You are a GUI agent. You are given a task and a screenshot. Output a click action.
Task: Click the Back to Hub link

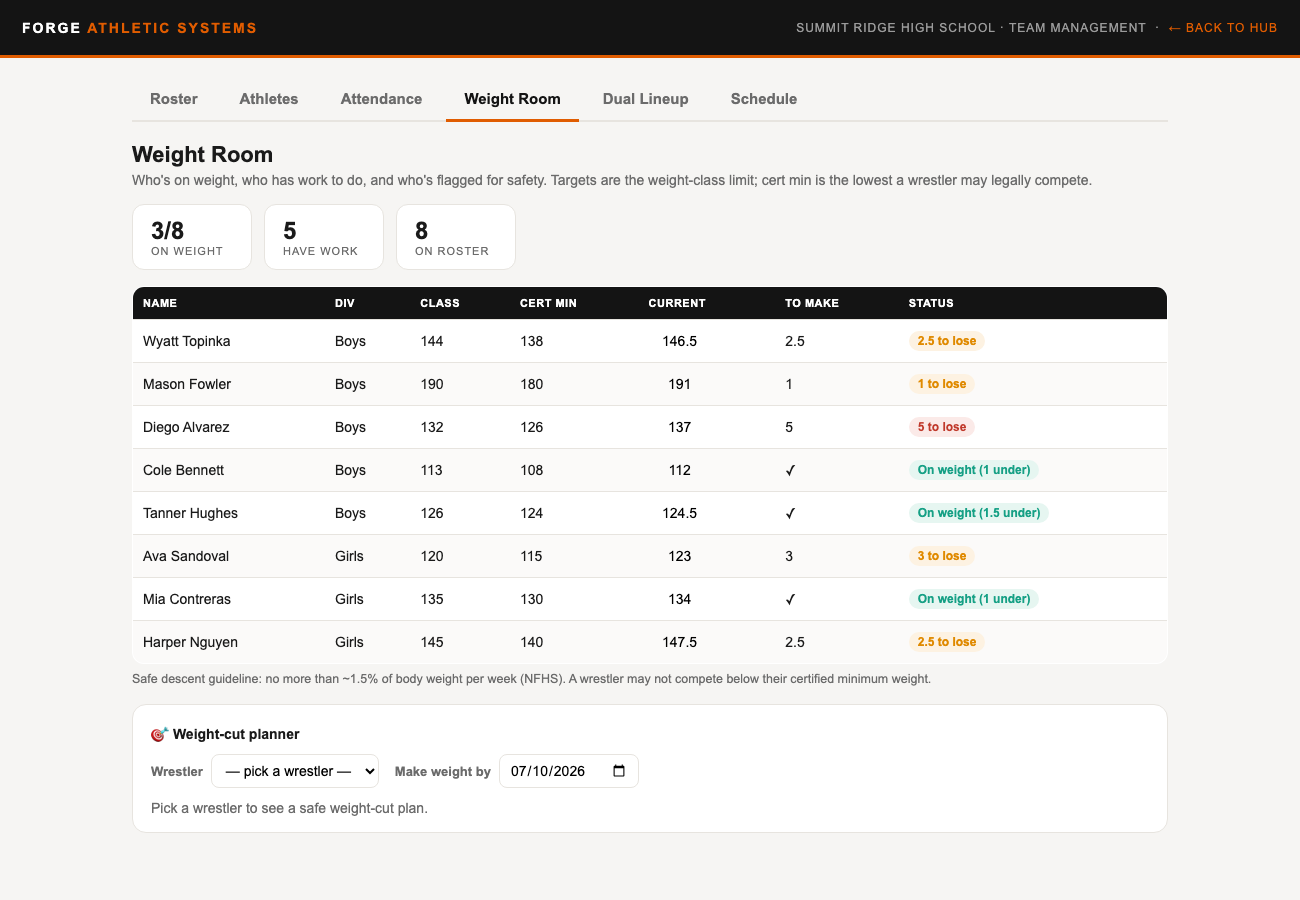click(1222, 28)
